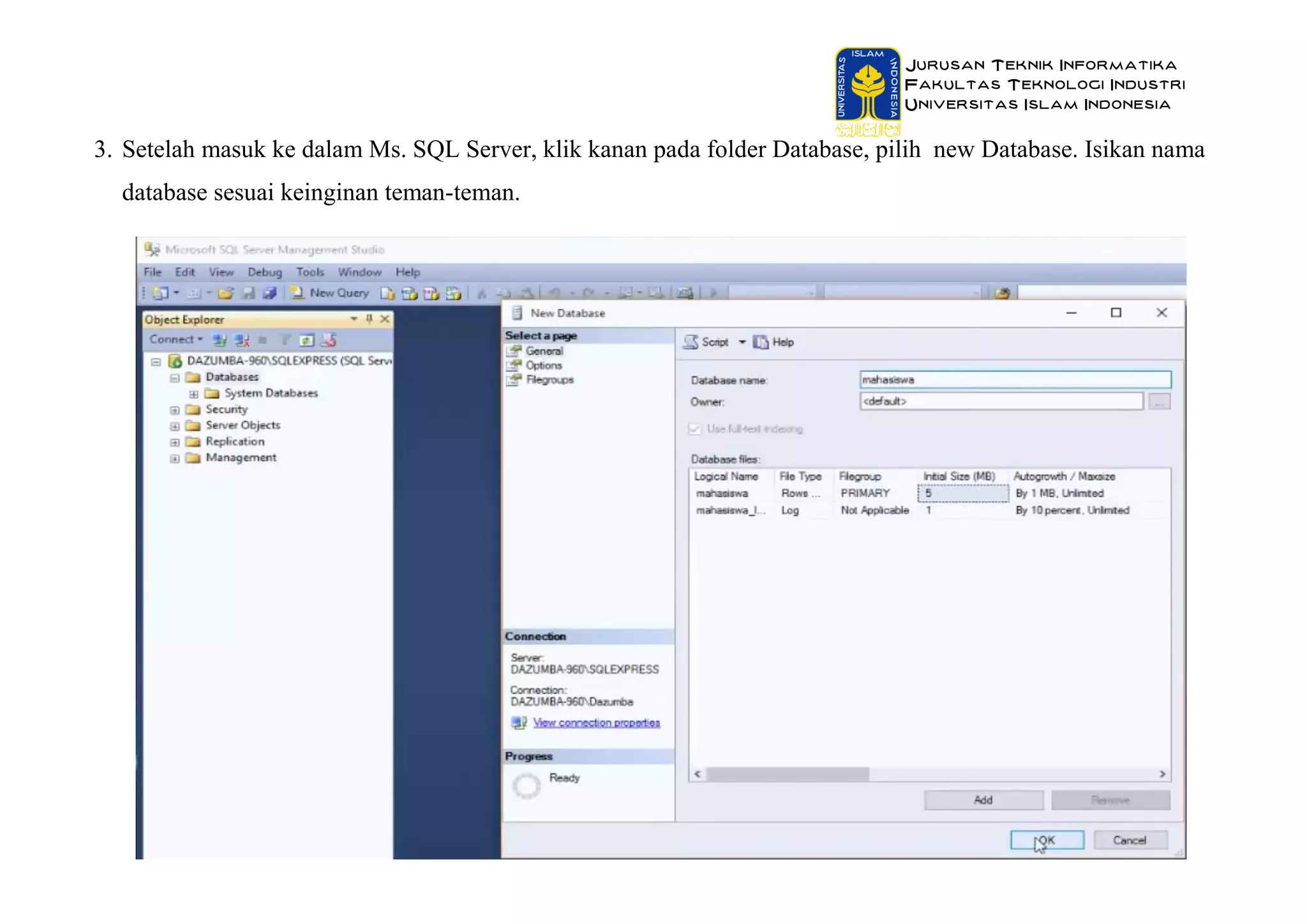Click the last icon in Object Explorer toolbar
This screenshot has width=1307, height=924.
329,340
